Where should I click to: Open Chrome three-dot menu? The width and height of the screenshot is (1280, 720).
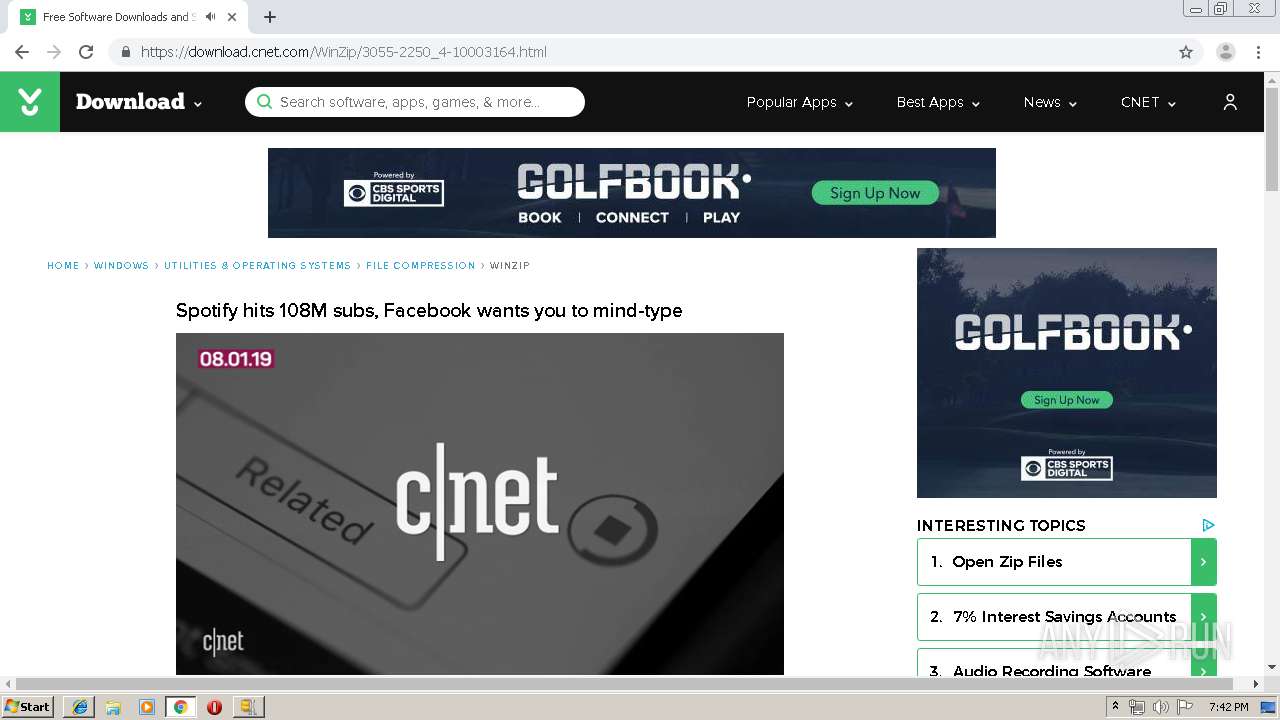tap(1258, 52)
